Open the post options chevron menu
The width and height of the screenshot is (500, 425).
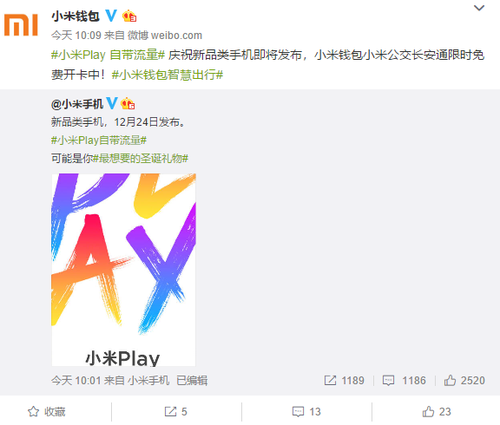point(479,8)
